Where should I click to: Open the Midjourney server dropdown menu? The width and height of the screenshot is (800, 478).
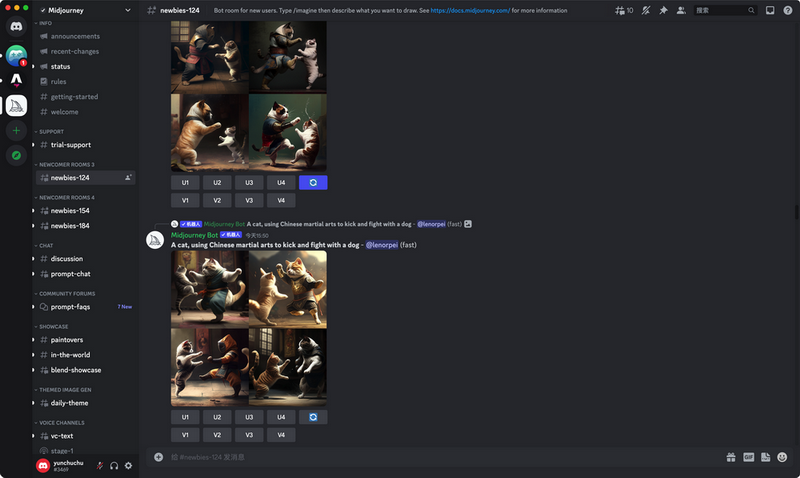[x=84, y=10]
